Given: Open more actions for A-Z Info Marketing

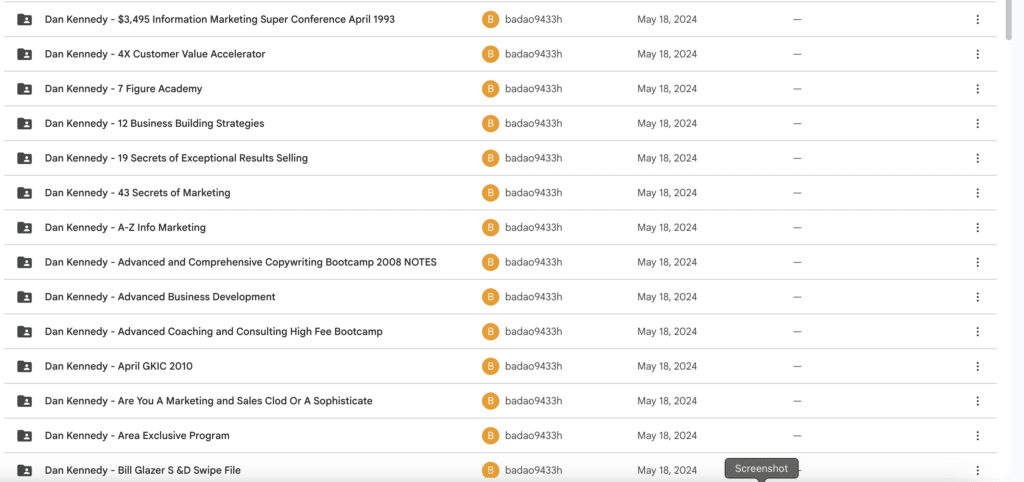Looking at the screenshot, I should coord(977,227).
